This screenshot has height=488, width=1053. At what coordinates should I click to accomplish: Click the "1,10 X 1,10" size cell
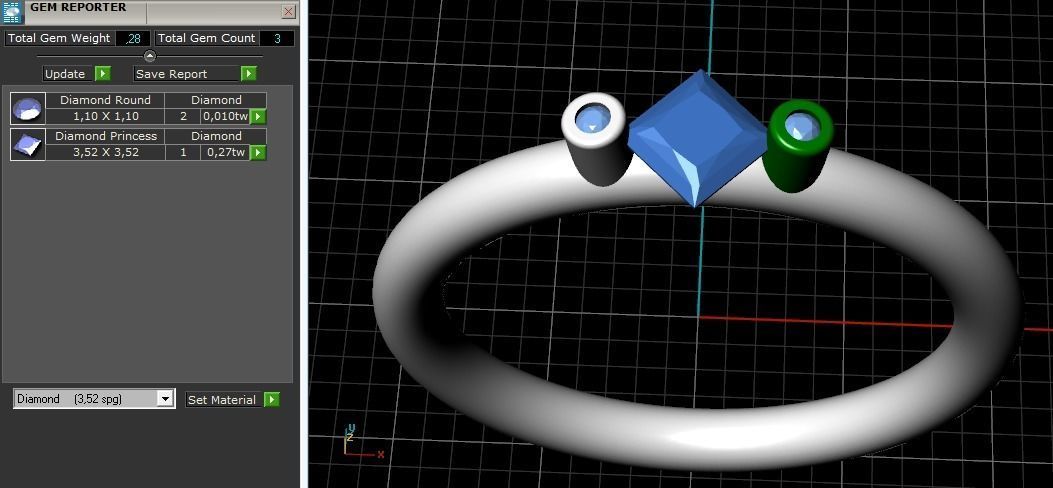tap(105, 116)
